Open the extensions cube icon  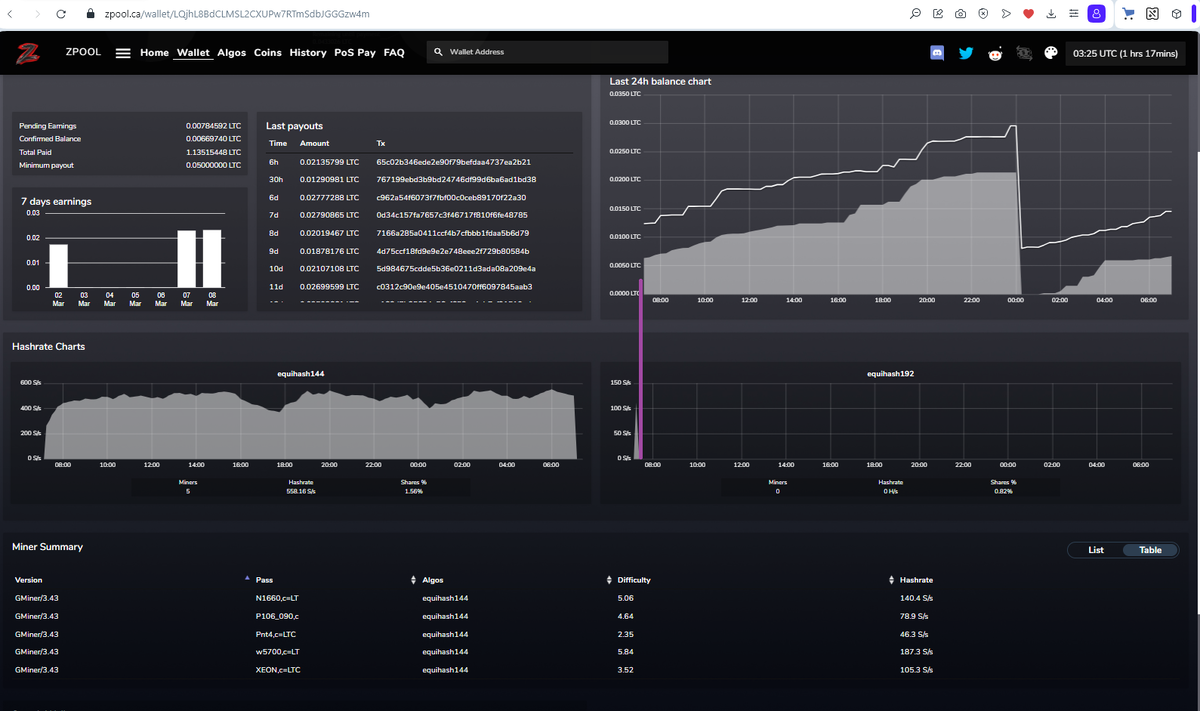point(1176,14)
